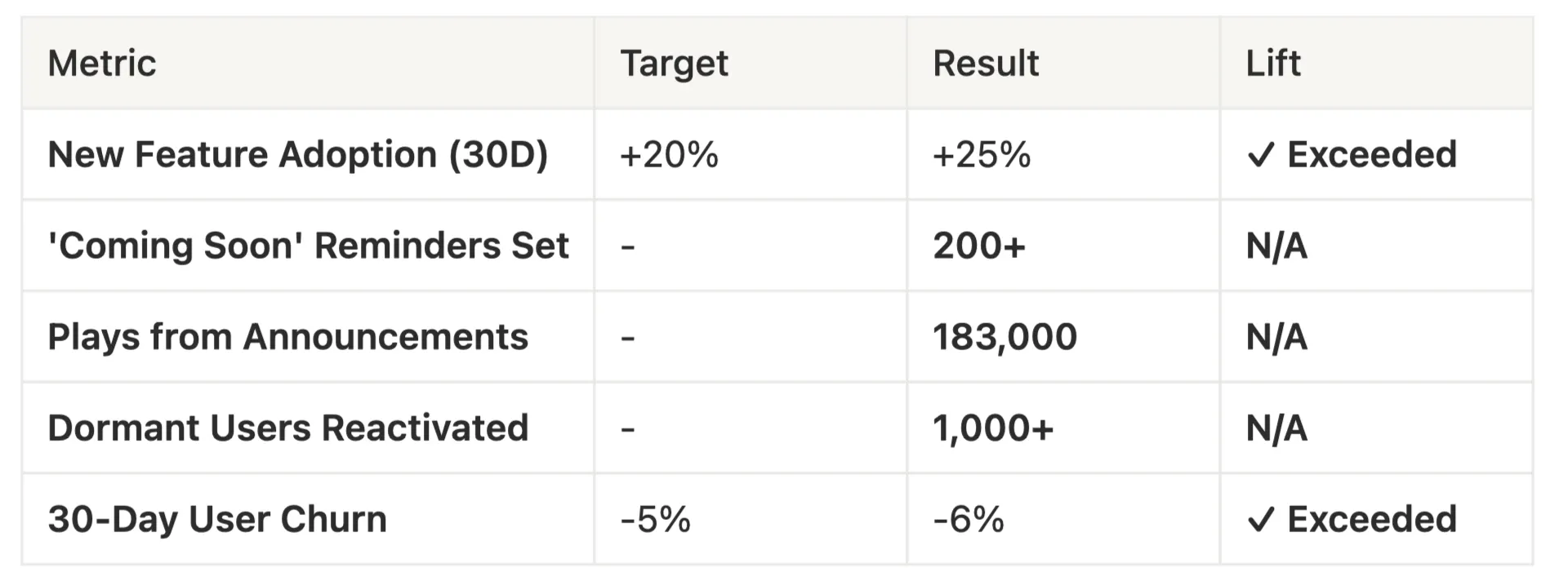
Task: Select the dash target for Dormant Users Reactivated
Action: [627, 428]
